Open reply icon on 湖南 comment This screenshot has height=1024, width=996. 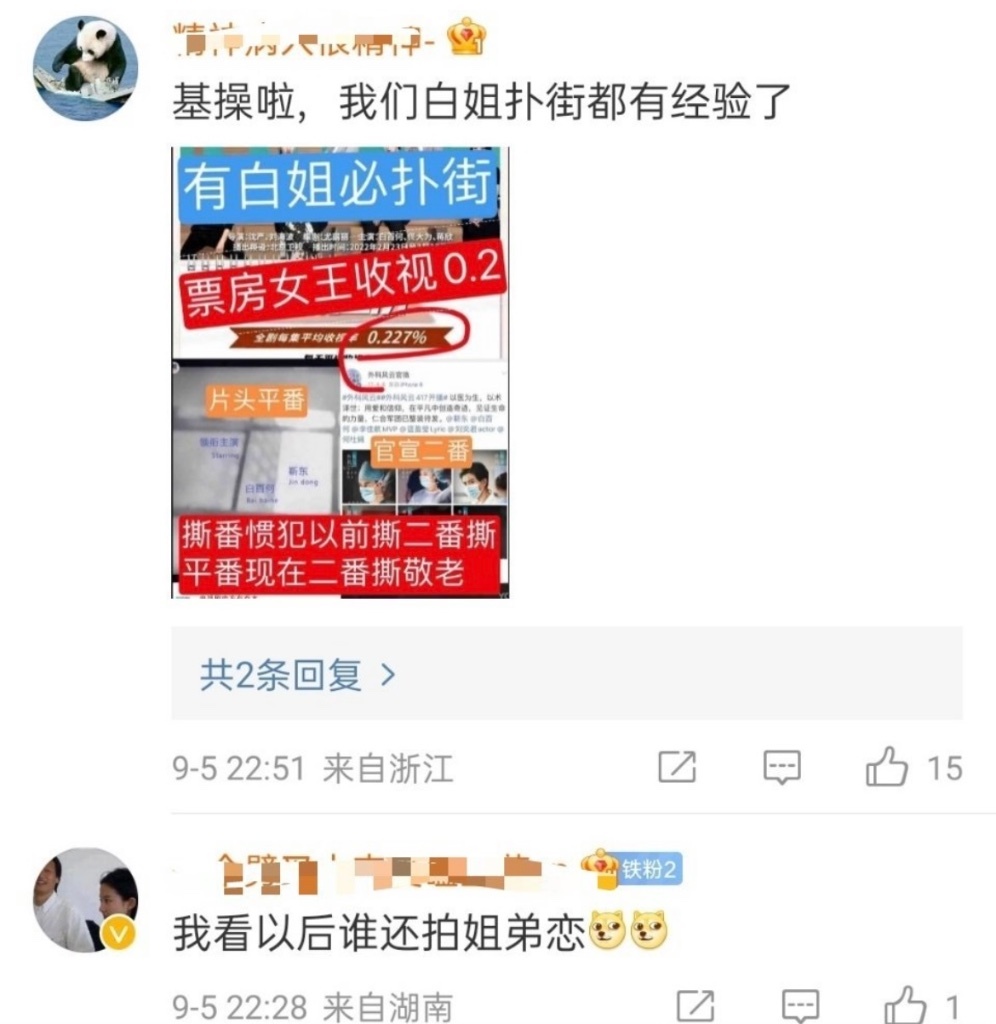801,1005
